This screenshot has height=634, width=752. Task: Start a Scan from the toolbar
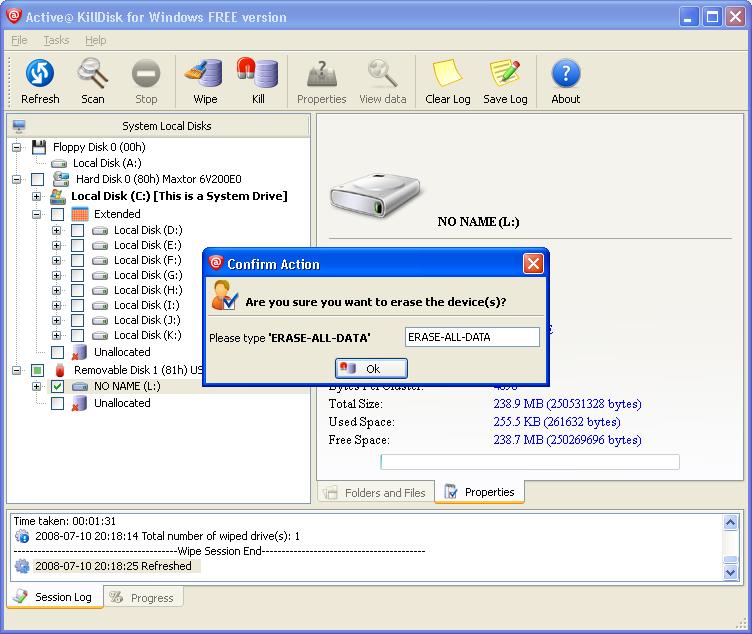click(x=93, y=73)
